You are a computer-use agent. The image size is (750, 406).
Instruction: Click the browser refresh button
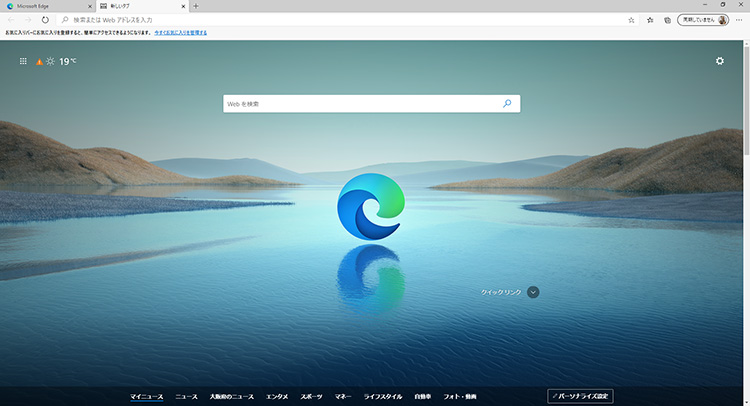pos(45,19)
